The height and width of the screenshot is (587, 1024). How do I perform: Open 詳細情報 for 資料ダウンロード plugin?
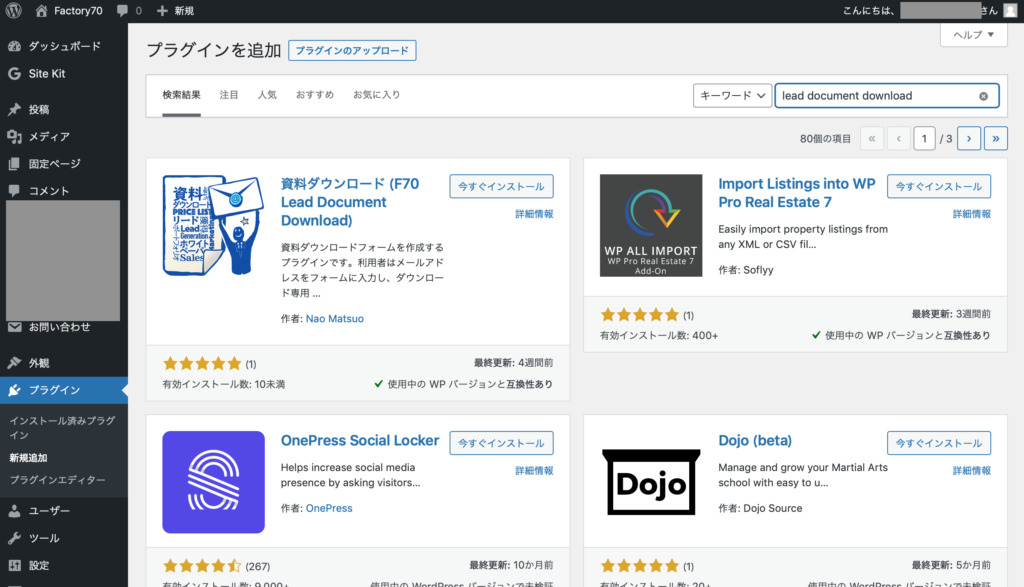pyautogui.click(x=534, y=214)
